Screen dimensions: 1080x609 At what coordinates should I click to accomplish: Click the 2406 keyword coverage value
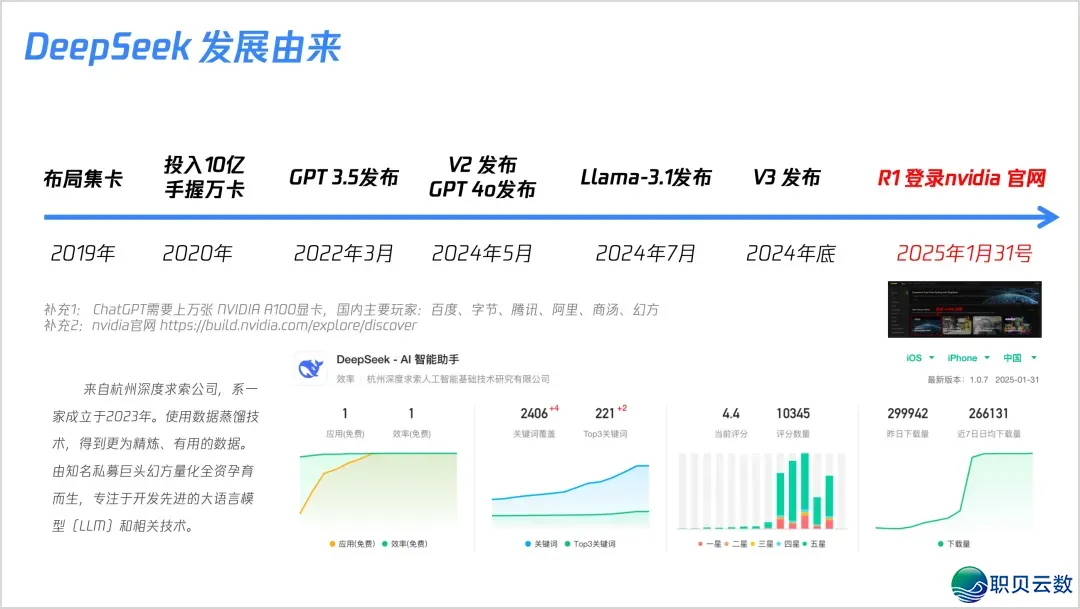tap(534, 413)
